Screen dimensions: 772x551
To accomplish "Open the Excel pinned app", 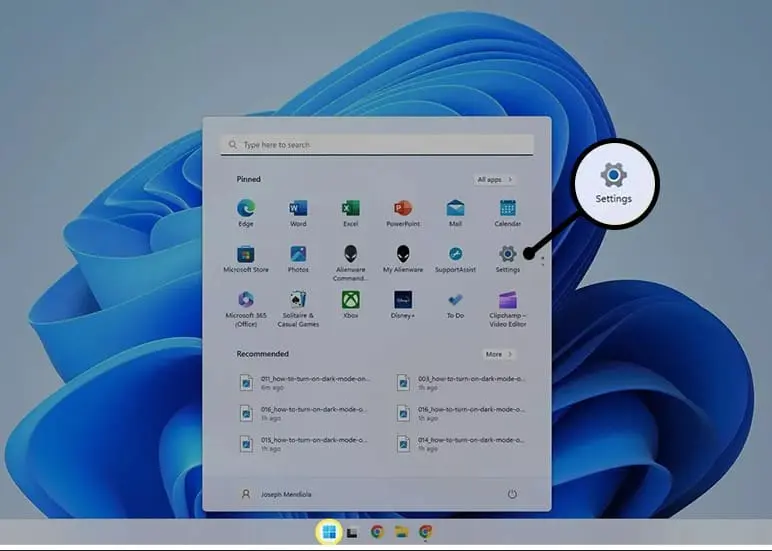I will [x=351, y=213].
